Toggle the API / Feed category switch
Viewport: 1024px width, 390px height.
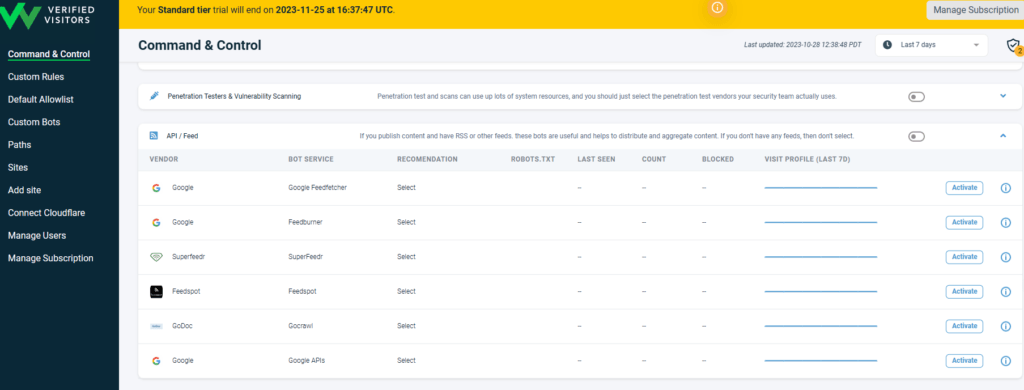click(x=916, y=137)
